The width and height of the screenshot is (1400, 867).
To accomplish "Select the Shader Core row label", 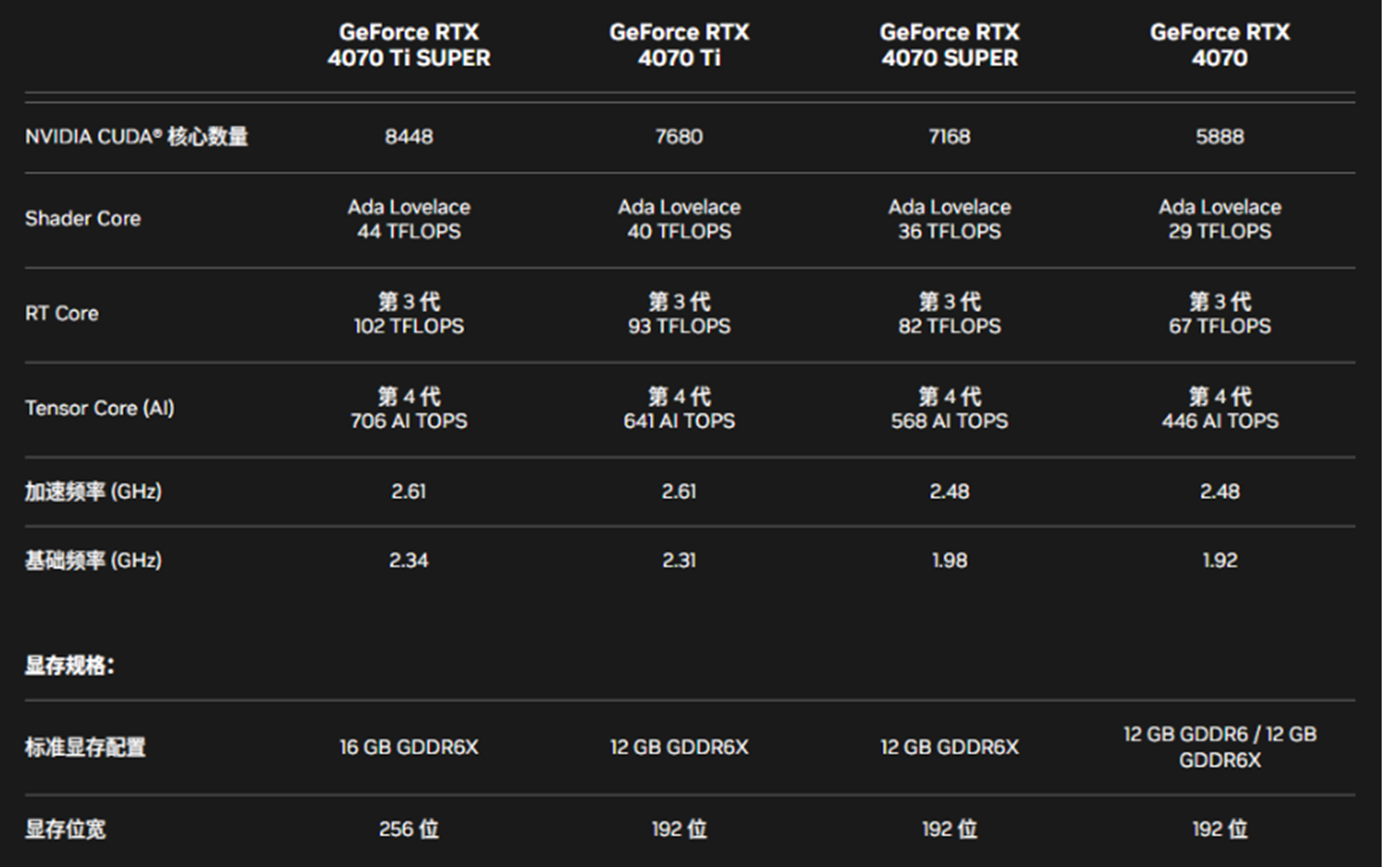I will click(x=83, y=218).
